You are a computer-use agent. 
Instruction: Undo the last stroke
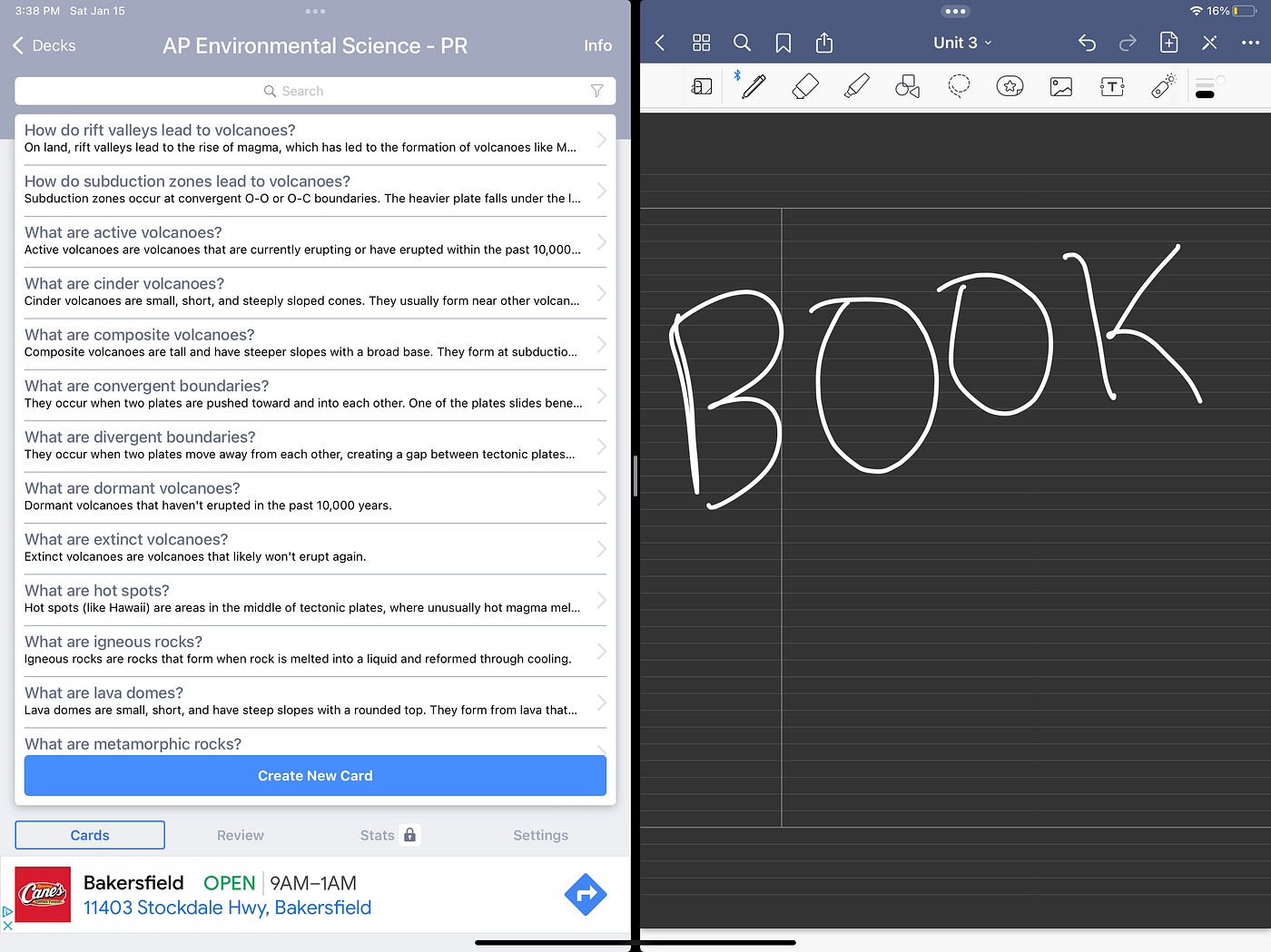point(1087,43)
